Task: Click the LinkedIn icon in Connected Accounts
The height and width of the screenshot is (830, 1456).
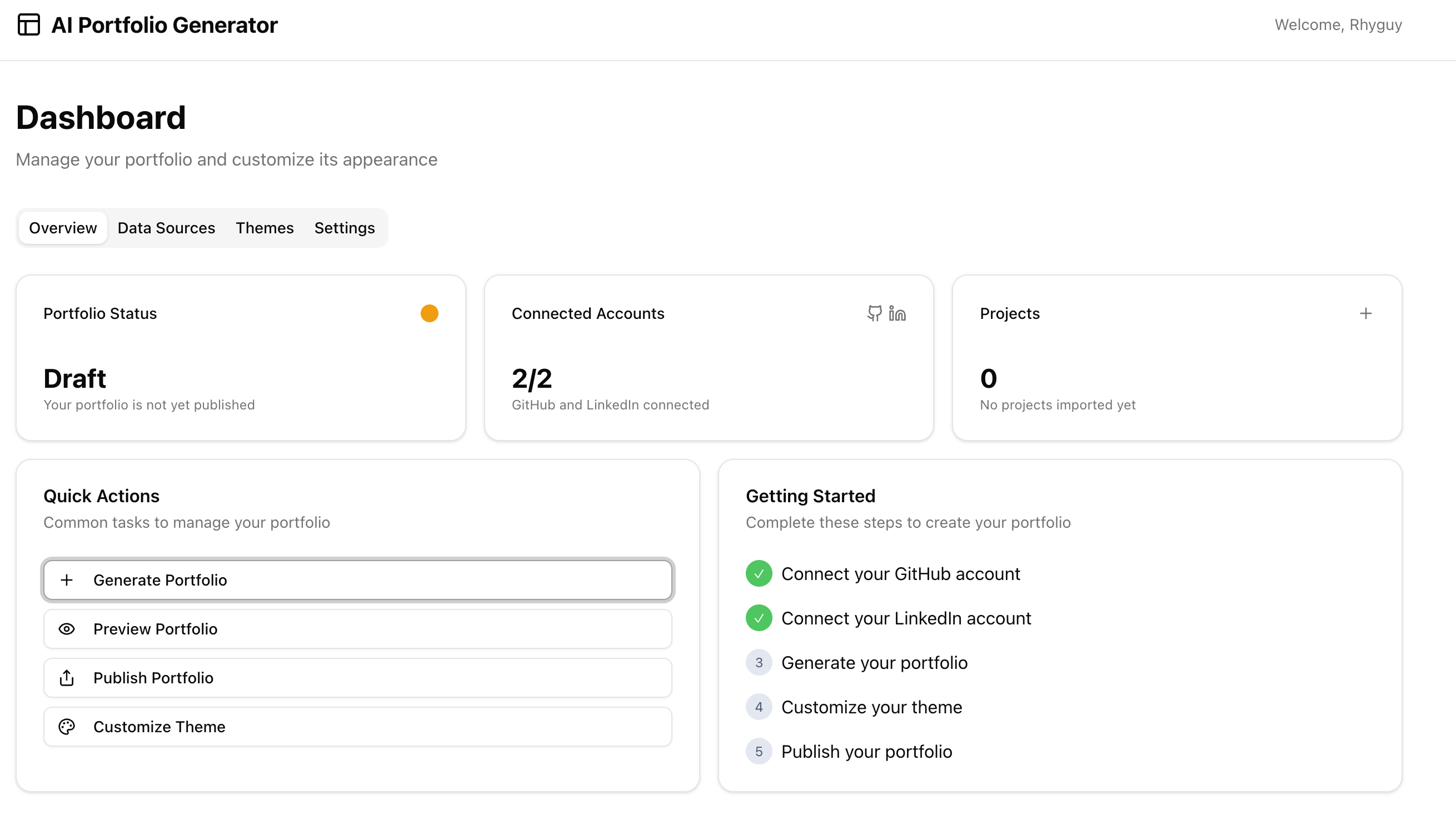Action: click(897, 313)
